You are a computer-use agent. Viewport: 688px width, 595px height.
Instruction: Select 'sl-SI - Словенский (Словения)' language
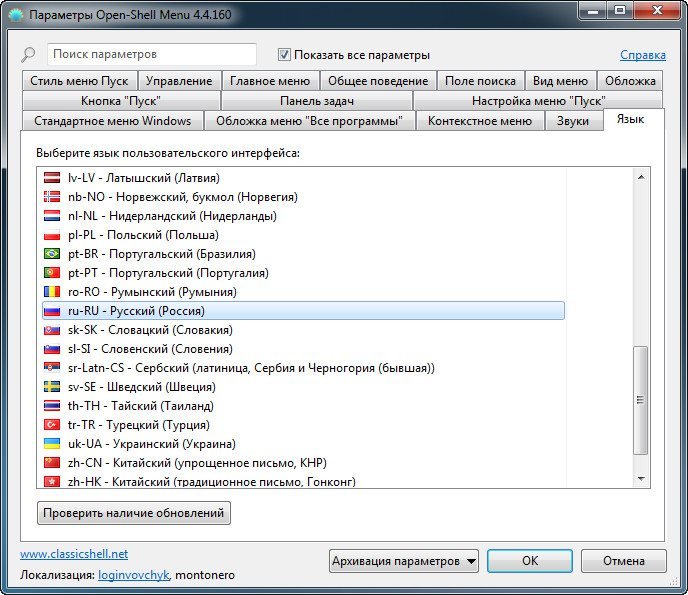coord(150,349)
